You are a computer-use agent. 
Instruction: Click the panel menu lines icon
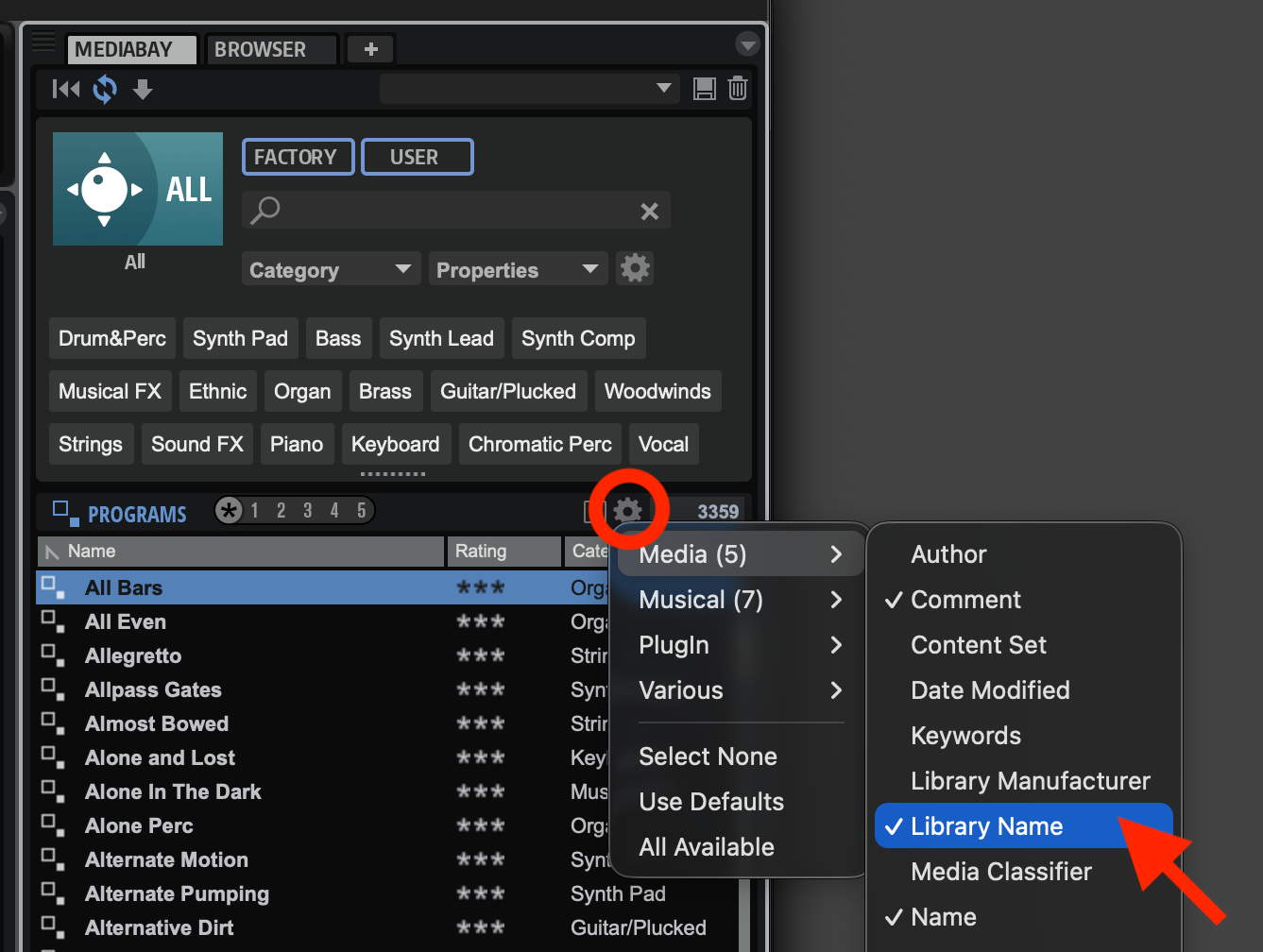coord(43,42)
